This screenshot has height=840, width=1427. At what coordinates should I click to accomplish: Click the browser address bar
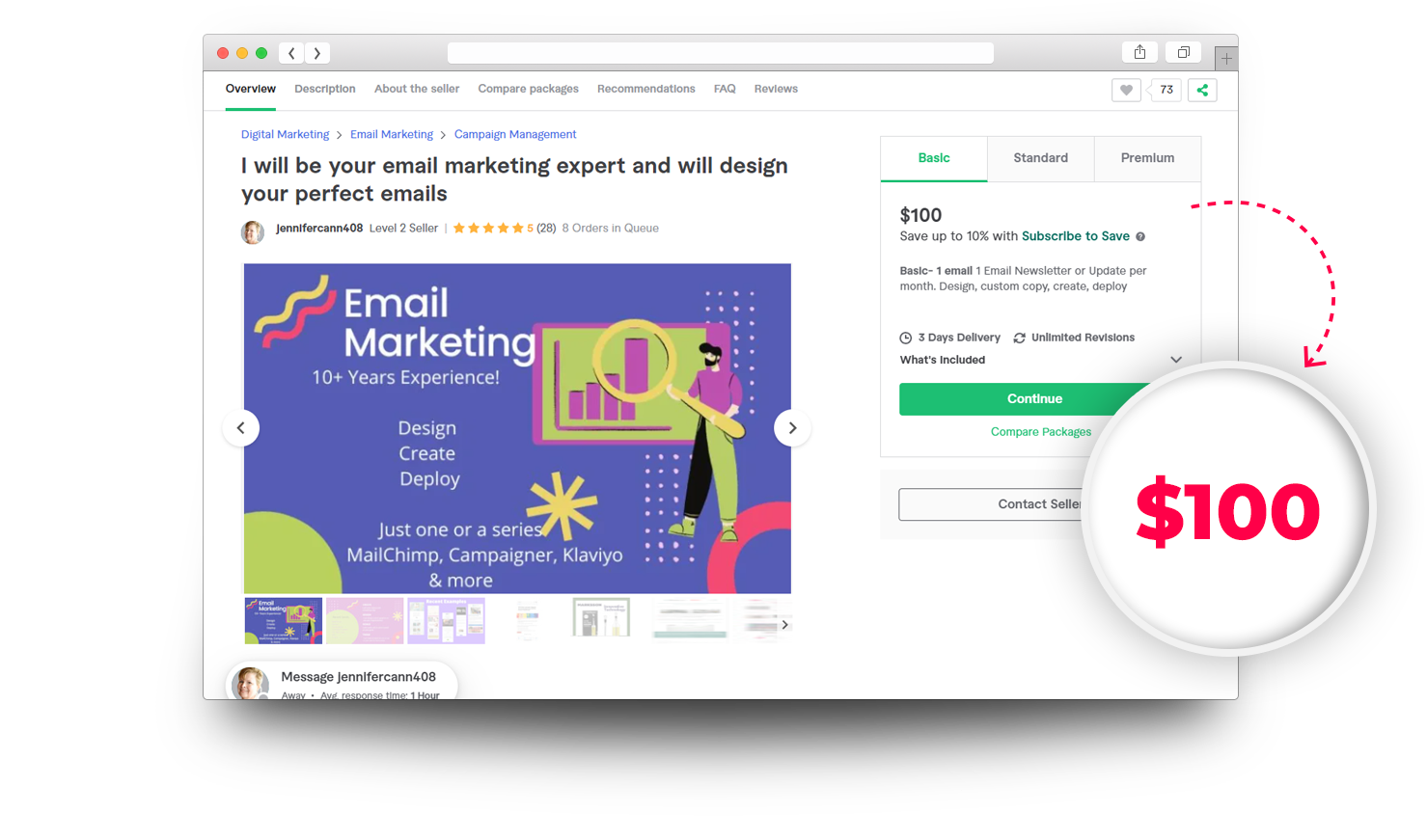[x=721, y=53]
